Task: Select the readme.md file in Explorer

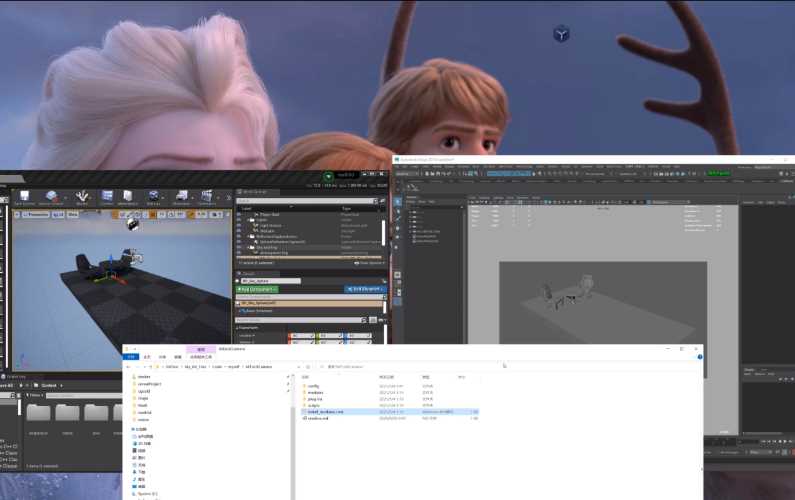Action: (x=318, y=418)
